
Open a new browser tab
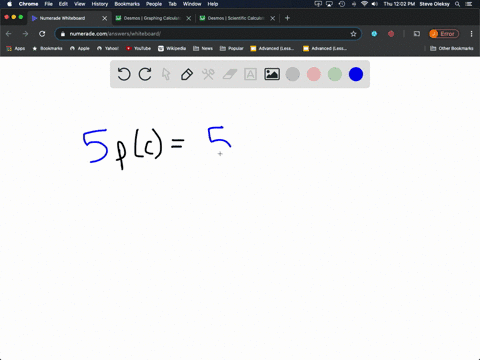click(287, 18)
